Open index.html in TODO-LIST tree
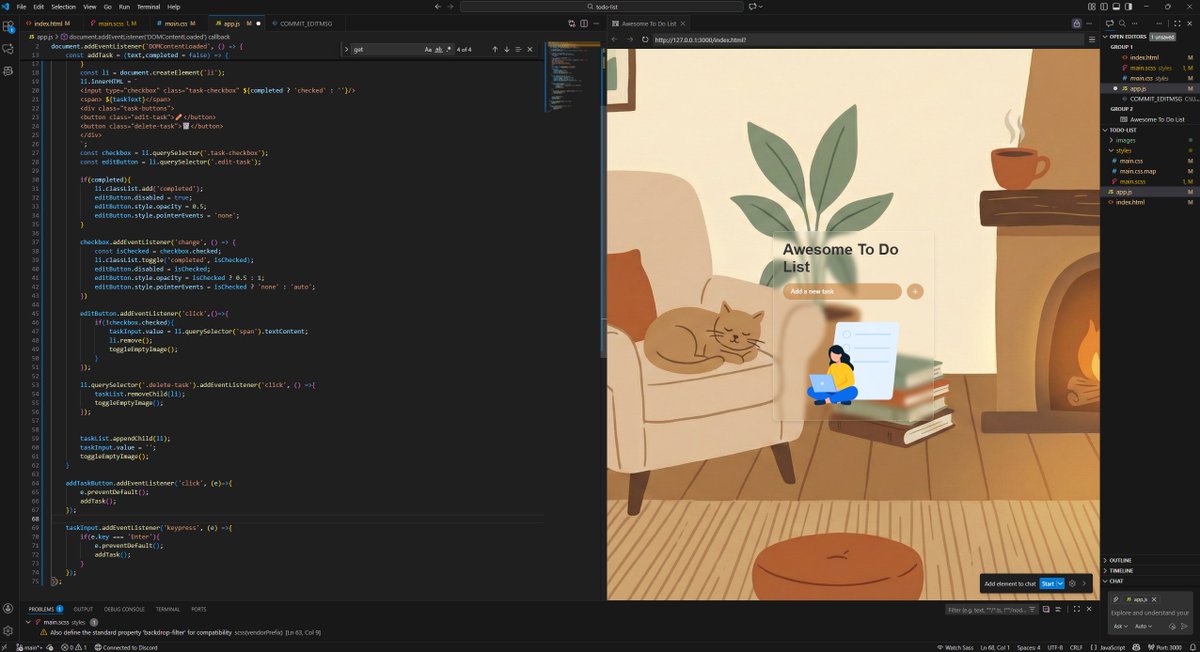The width and height of the screenshot is (1200, 652). pos(1130,202)
